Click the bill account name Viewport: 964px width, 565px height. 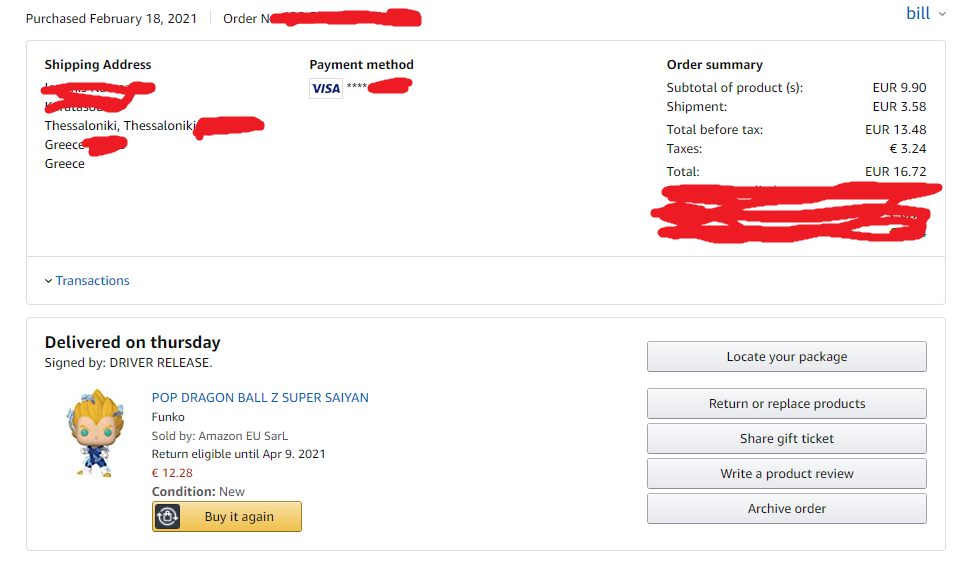tap(918, 14)
